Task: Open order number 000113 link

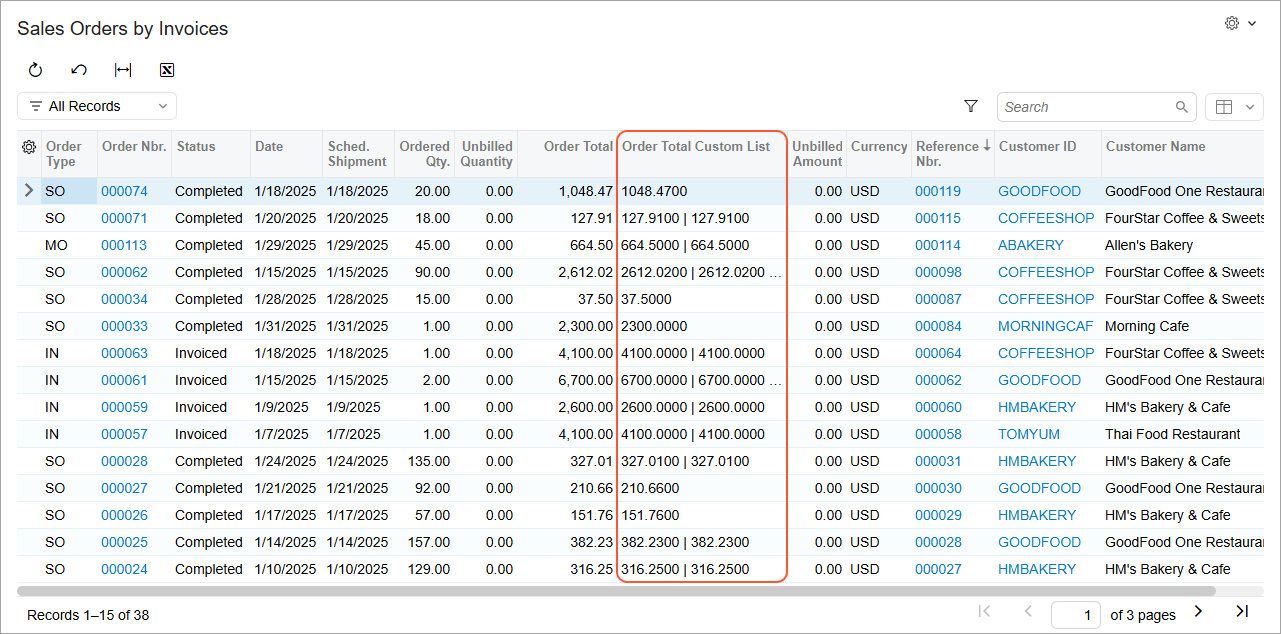Action: tap(124, 245)
